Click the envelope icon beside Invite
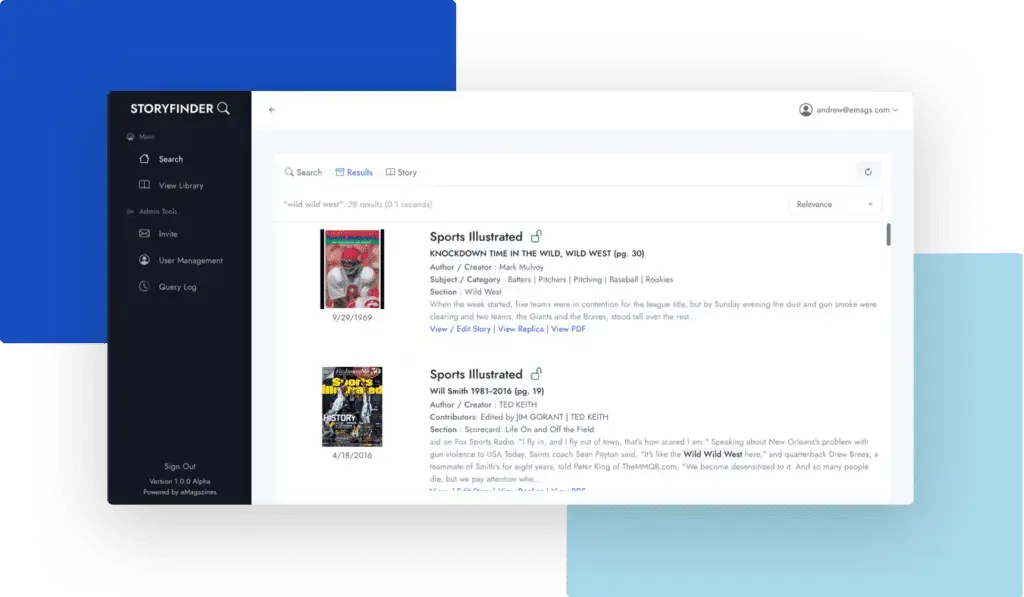This screenshot has width=1024, height=597. pos(144,233)
